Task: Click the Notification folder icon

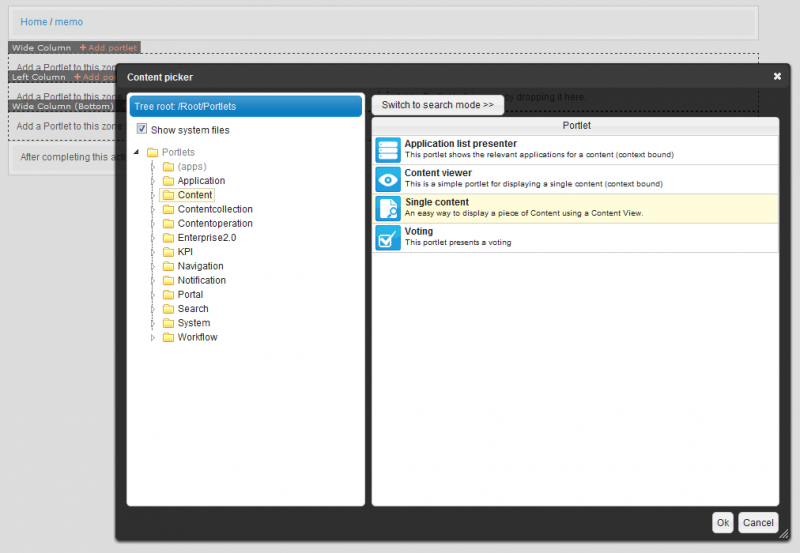Action: click(168, 281)
